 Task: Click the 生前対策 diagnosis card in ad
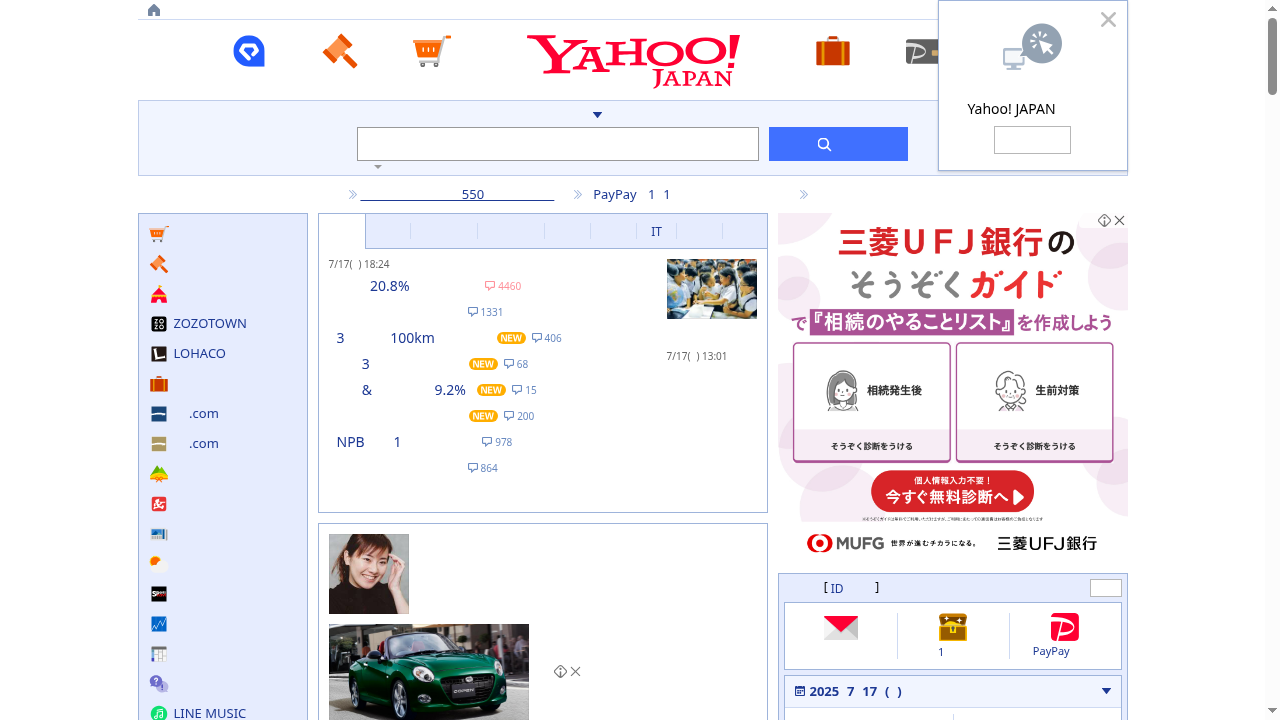tap(1035, 402)
